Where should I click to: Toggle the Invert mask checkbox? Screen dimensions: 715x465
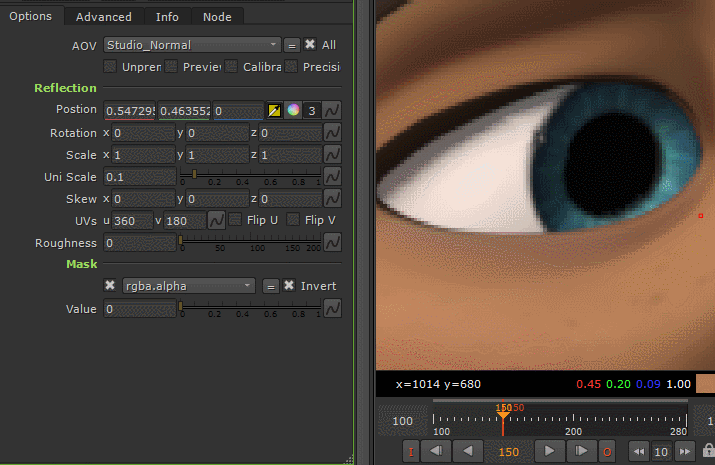click(289, 285)
